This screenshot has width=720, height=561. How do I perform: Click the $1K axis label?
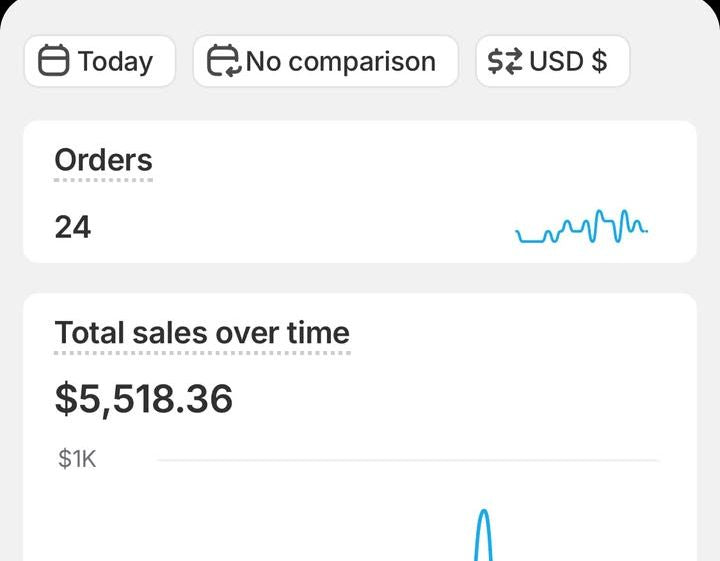(x=77, y=459)
